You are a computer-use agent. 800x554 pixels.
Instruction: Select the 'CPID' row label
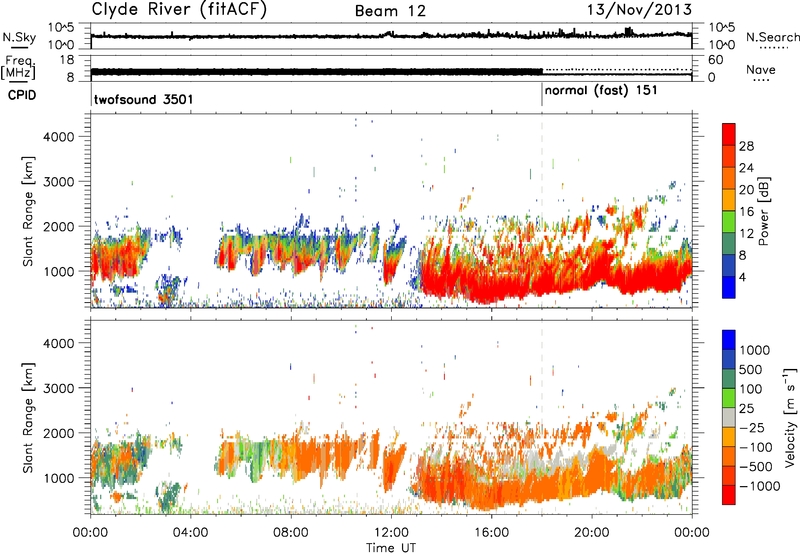coord(22,95)
